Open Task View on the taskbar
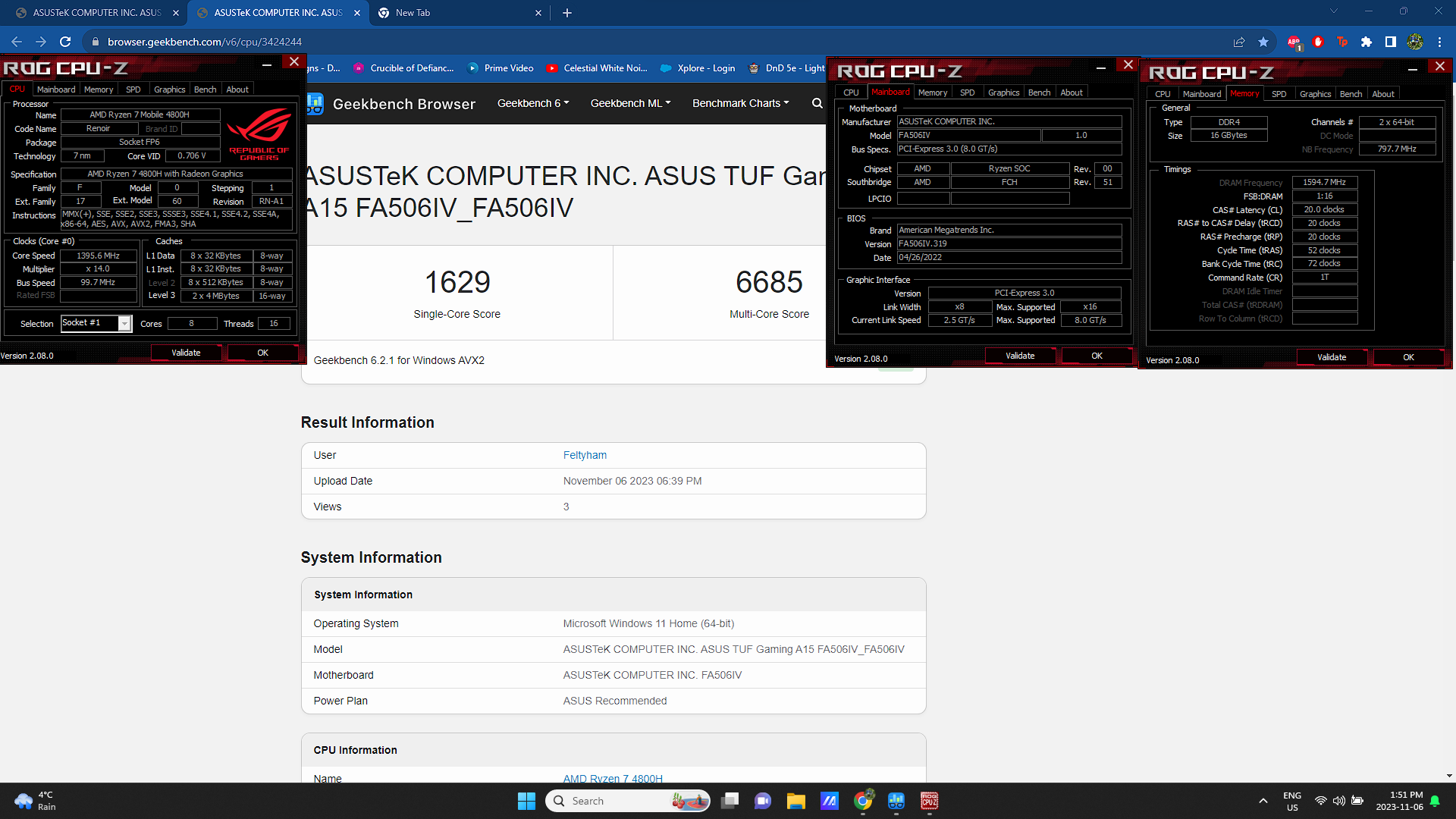 point(730,801)
